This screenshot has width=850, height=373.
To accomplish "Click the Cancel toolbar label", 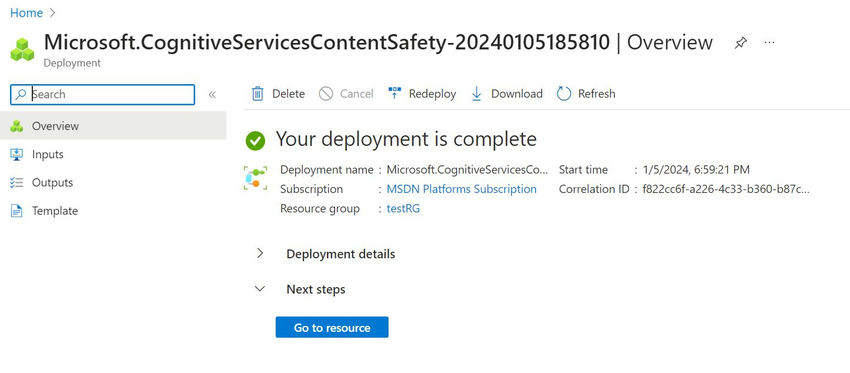I will click(357, 94).
